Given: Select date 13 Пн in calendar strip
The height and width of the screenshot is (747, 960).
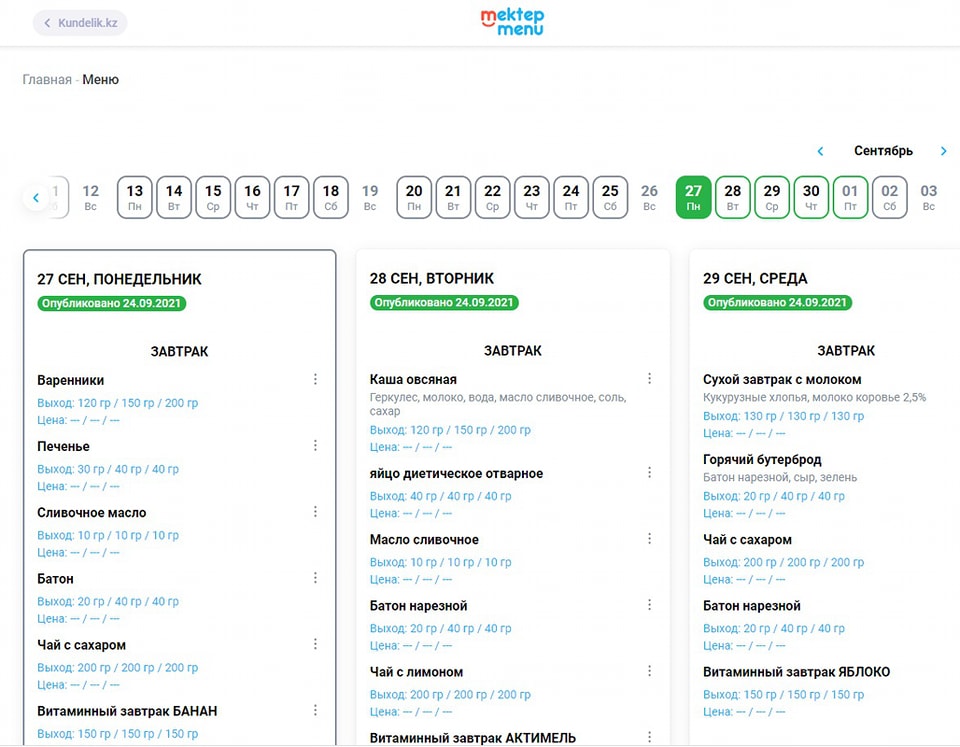Looking at the screenshot, I should tap(134, 197).
